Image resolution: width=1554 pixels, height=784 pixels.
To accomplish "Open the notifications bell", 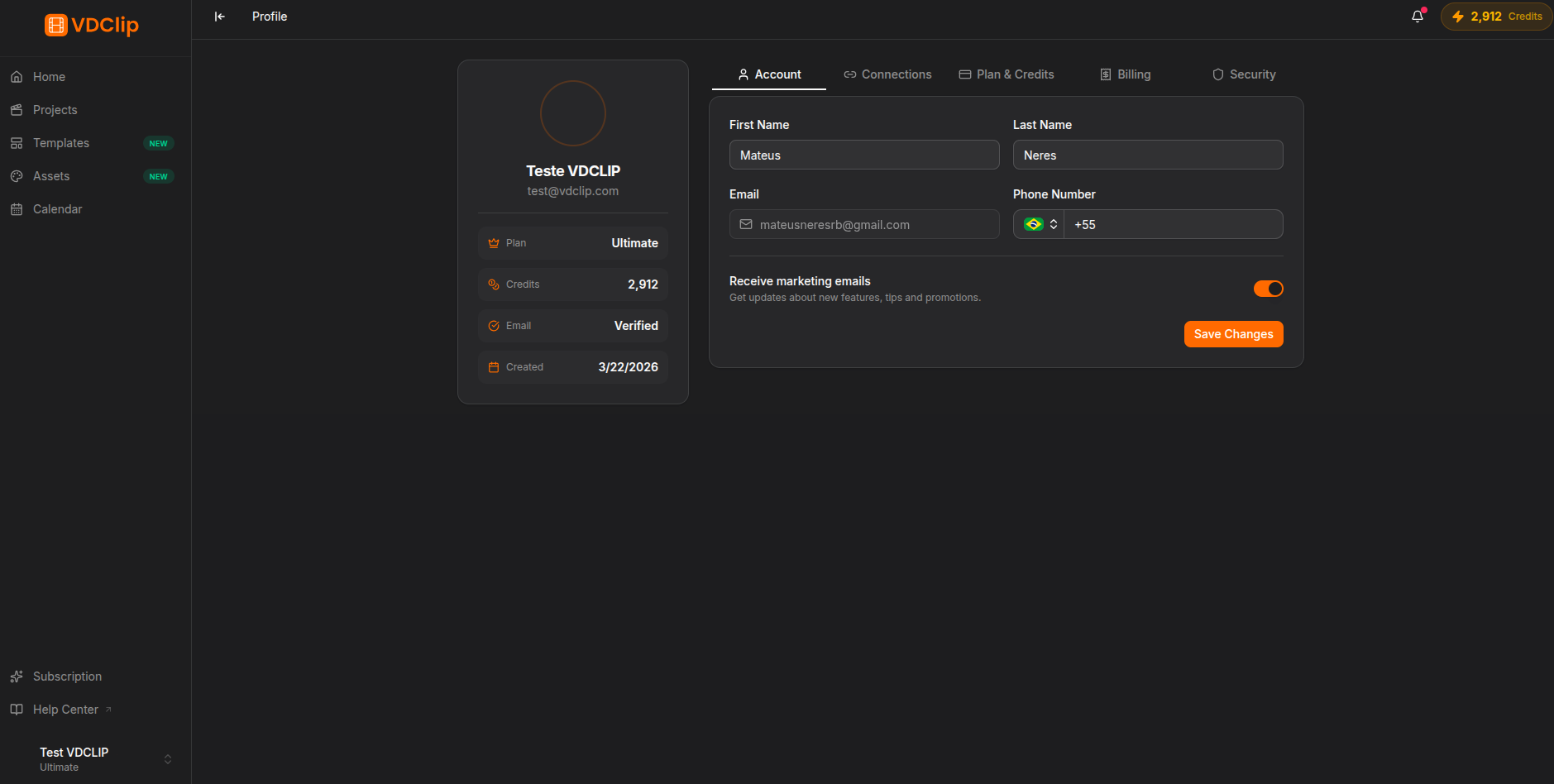I will (1418, 17).
